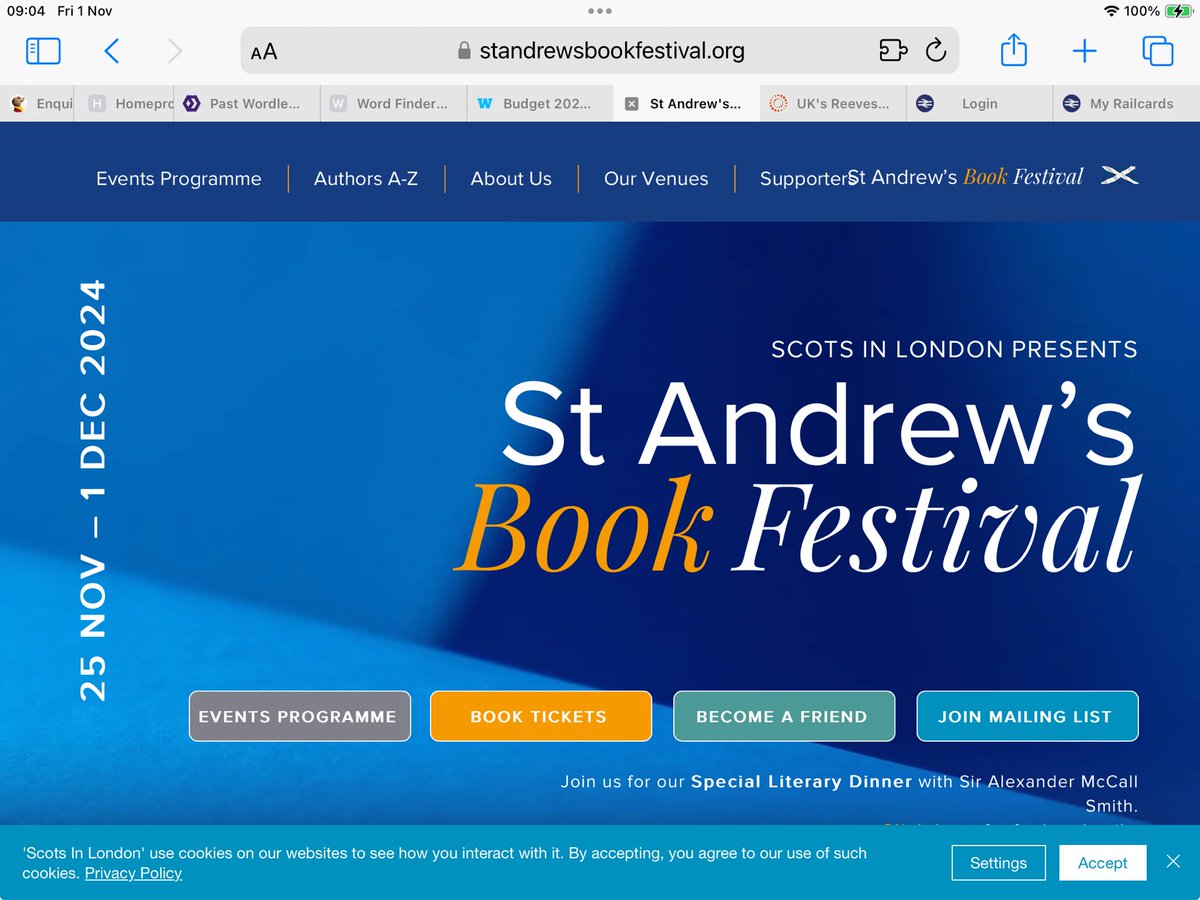Dismiss the cookie banner with the X

coord(1173,861)
